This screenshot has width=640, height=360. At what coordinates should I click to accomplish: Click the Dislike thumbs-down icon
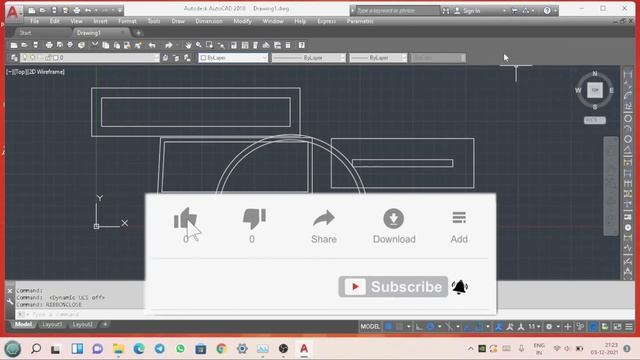pyautogui.click(x=254, y=218)
